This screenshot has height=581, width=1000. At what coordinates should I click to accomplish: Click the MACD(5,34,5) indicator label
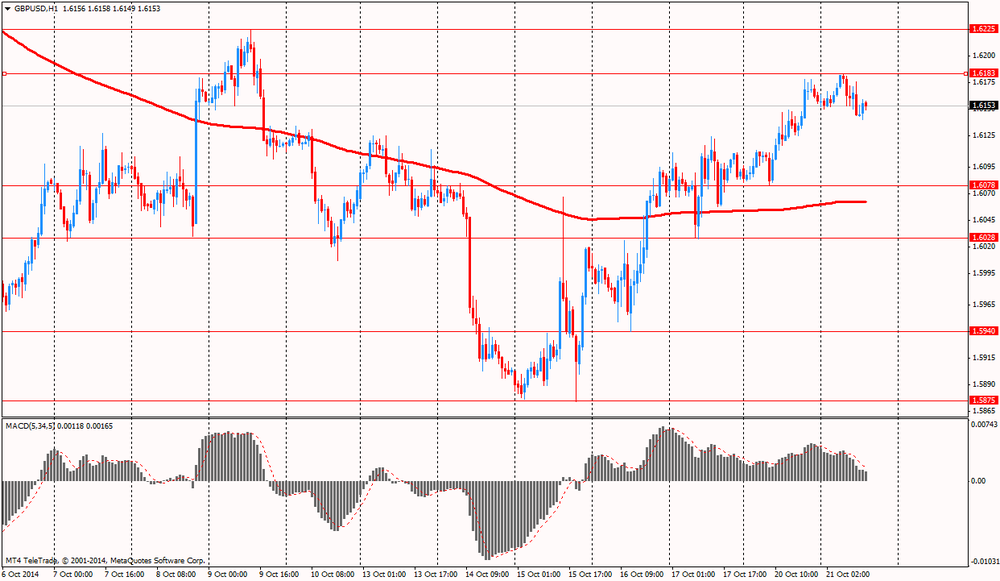(32, 426)
